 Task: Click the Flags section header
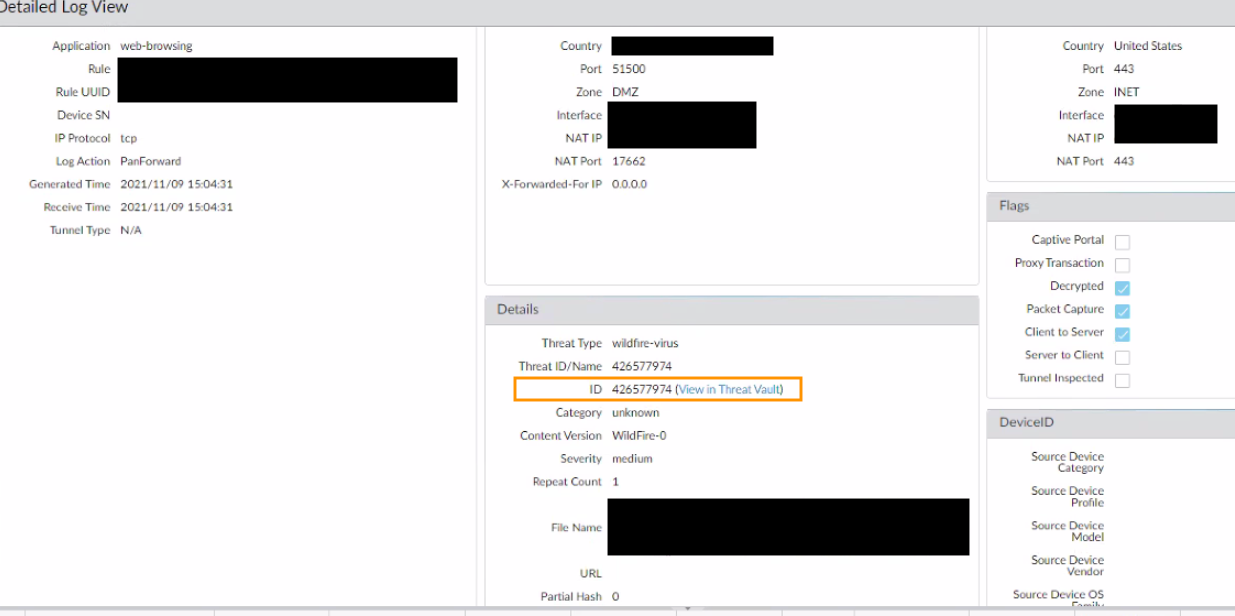click(x=1111, y=206)
